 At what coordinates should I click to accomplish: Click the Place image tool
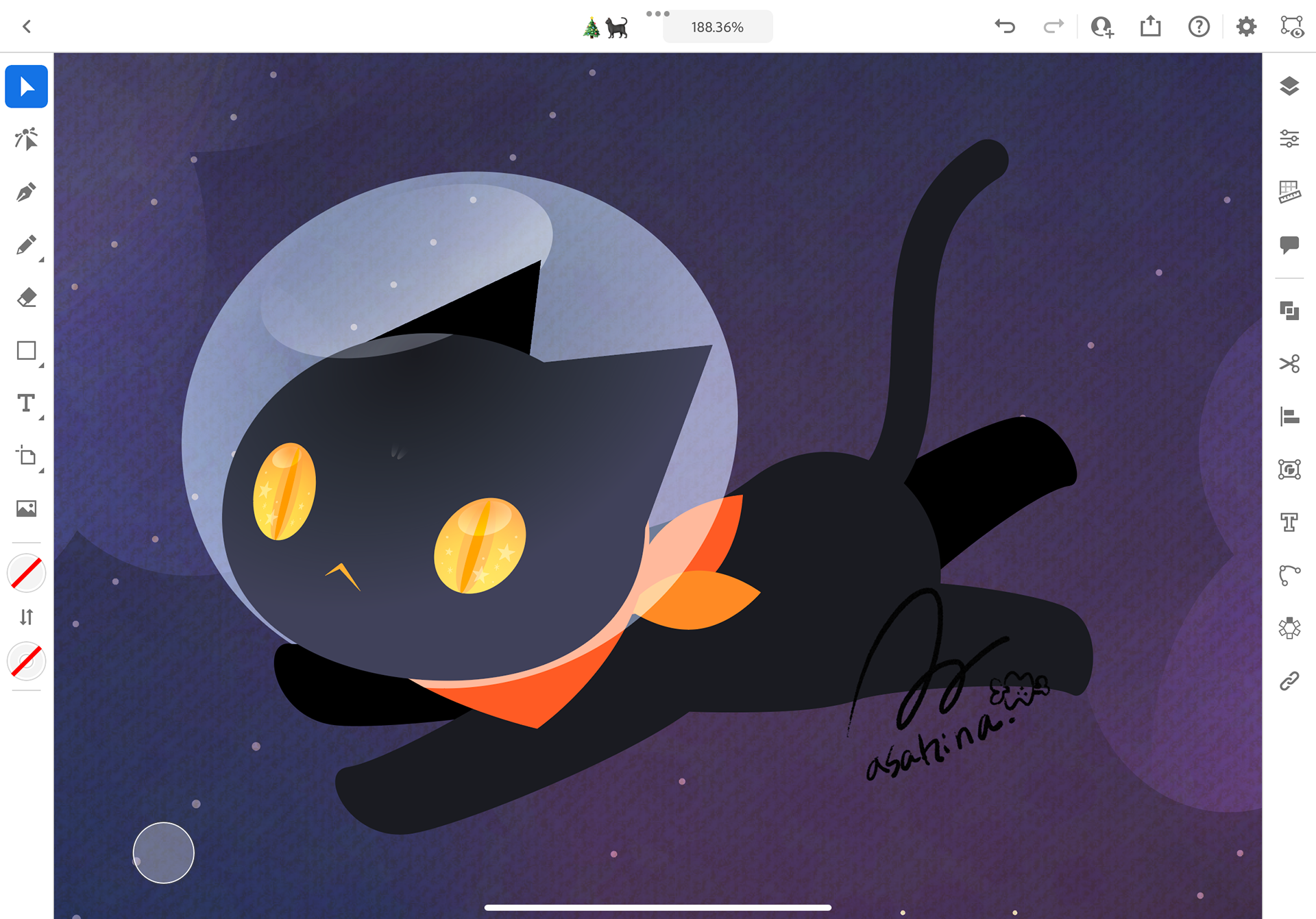[26, 508]
